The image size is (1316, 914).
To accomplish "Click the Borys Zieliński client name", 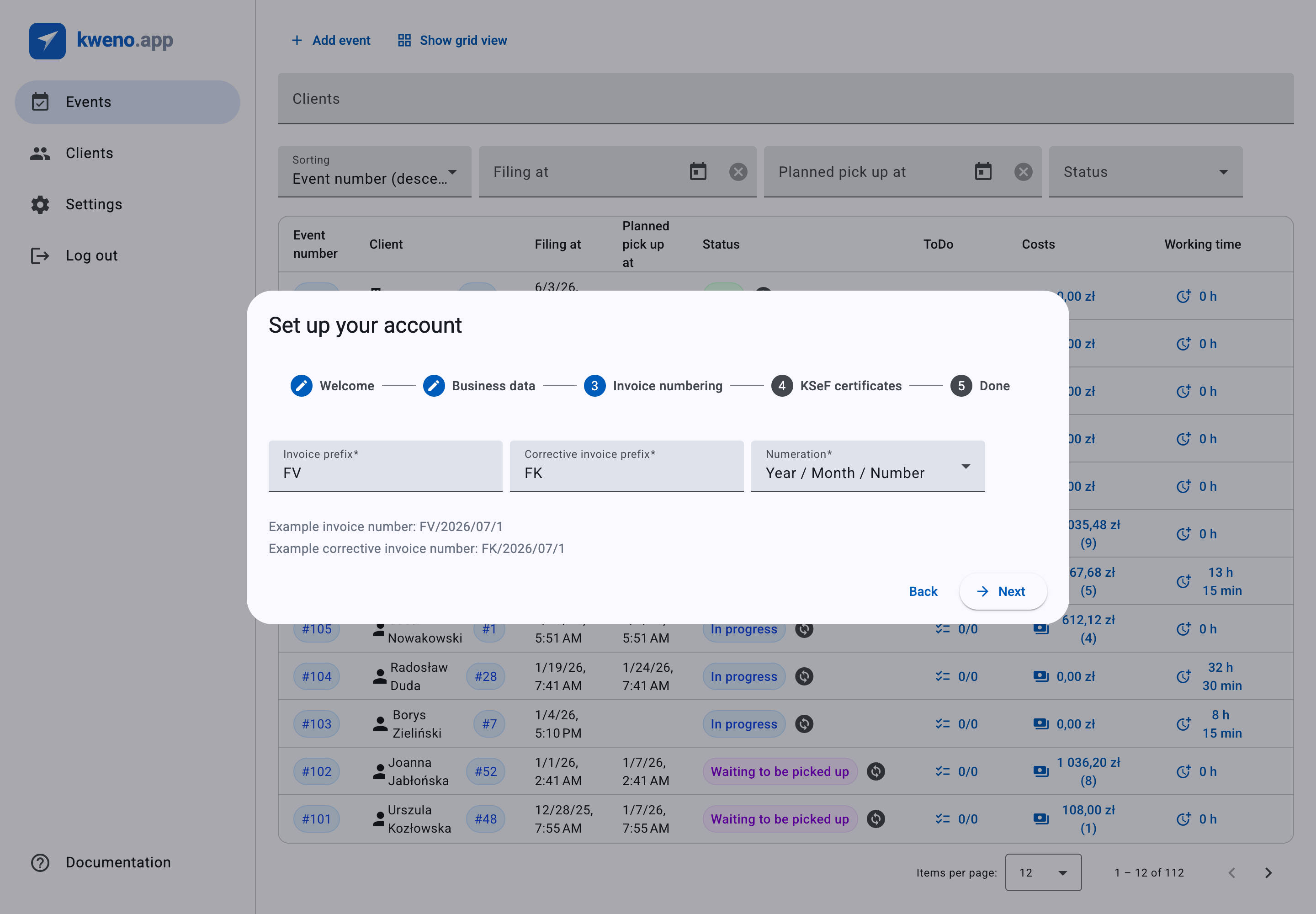I will [417, 724].
